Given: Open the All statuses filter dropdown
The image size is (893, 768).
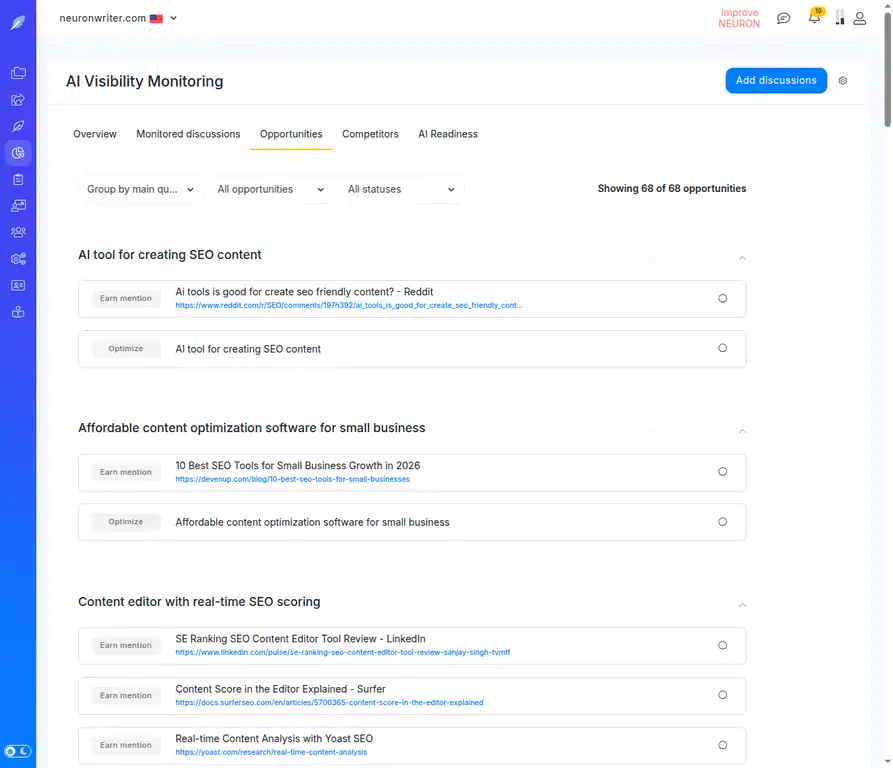Looking at the screenshot, I should (401, 189).
